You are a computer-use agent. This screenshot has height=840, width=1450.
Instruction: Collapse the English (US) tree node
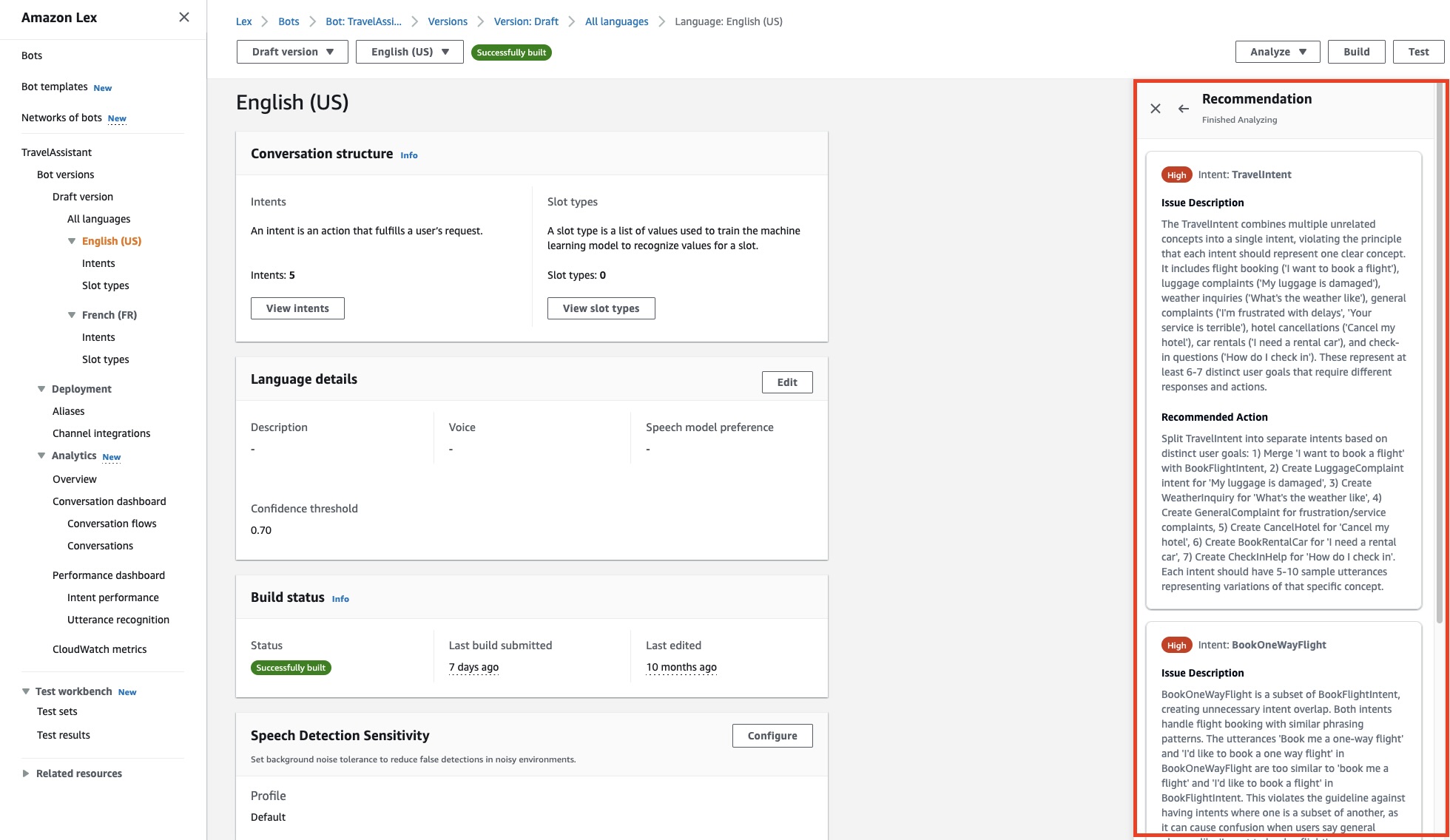pyautogui.click(x=72, y=241)
